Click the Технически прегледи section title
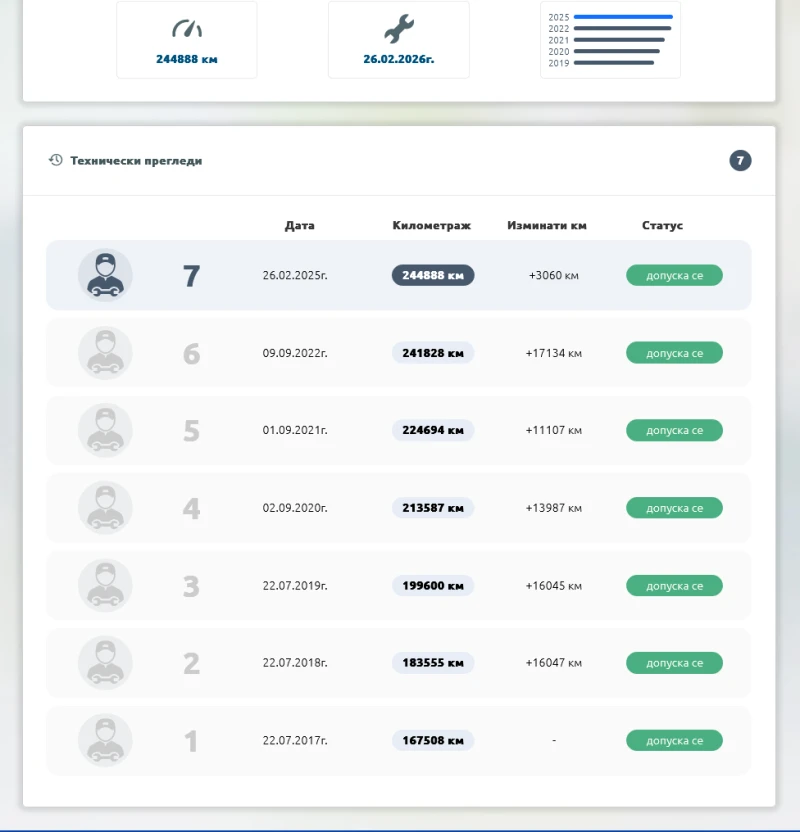 pyautogui.click(x=136, y=160)
